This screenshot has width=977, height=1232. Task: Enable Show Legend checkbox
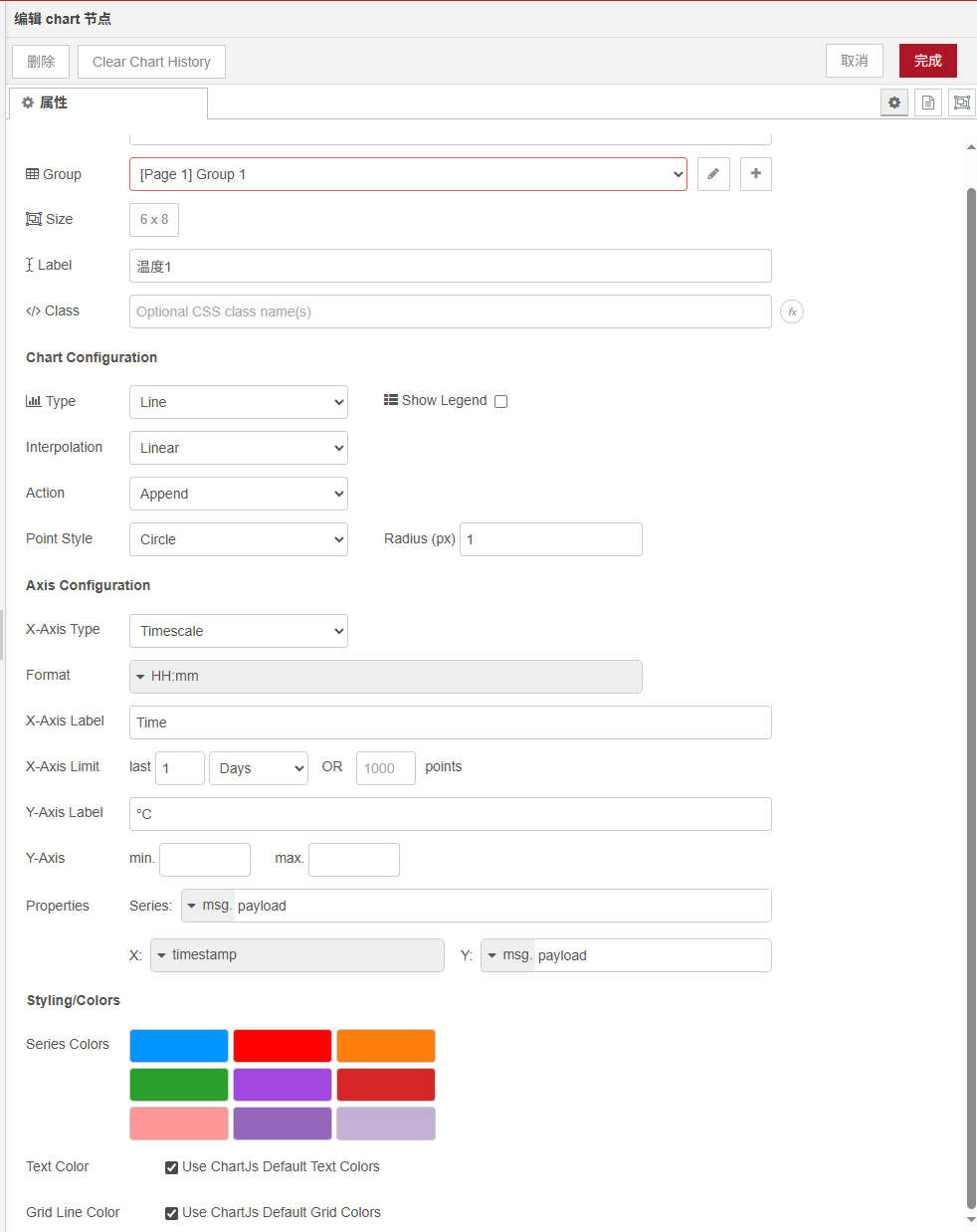pos(501,401)
